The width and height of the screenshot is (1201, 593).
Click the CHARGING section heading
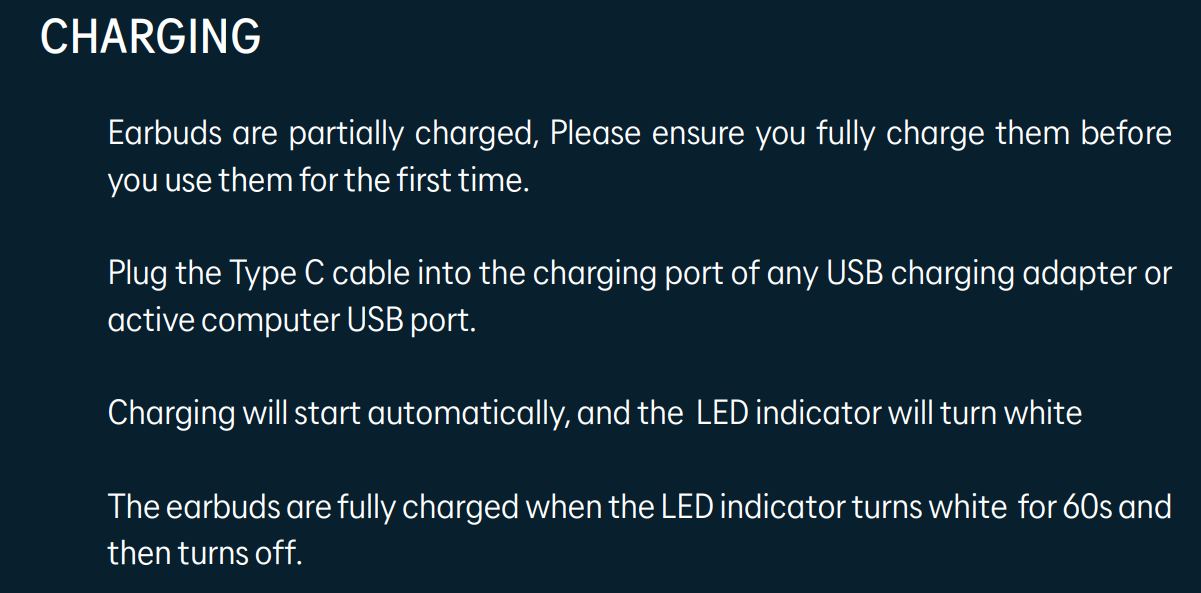[150, 37]
